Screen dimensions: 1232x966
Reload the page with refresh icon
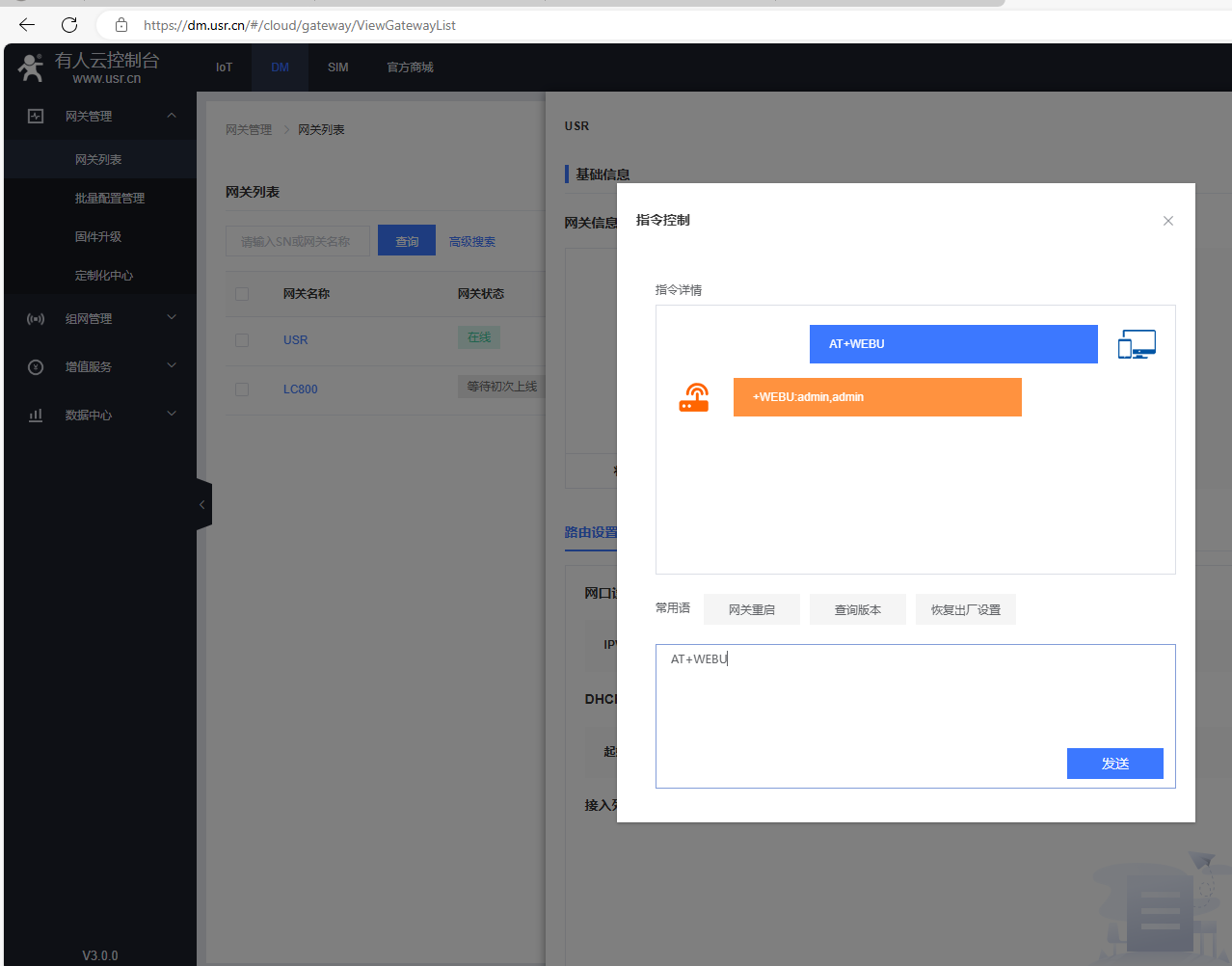(69, 25)
